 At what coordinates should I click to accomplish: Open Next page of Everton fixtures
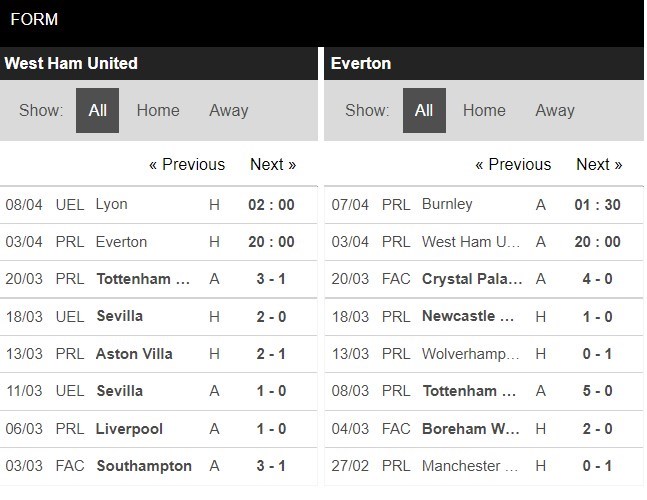pyautogui.click(x=599, y=164)
